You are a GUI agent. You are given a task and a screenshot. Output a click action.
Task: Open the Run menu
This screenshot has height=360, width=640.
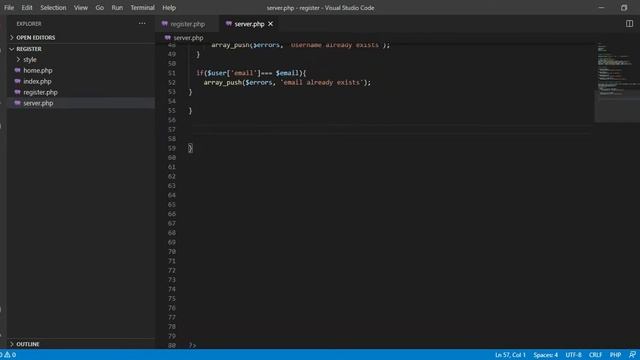click(x=117, y=8)
